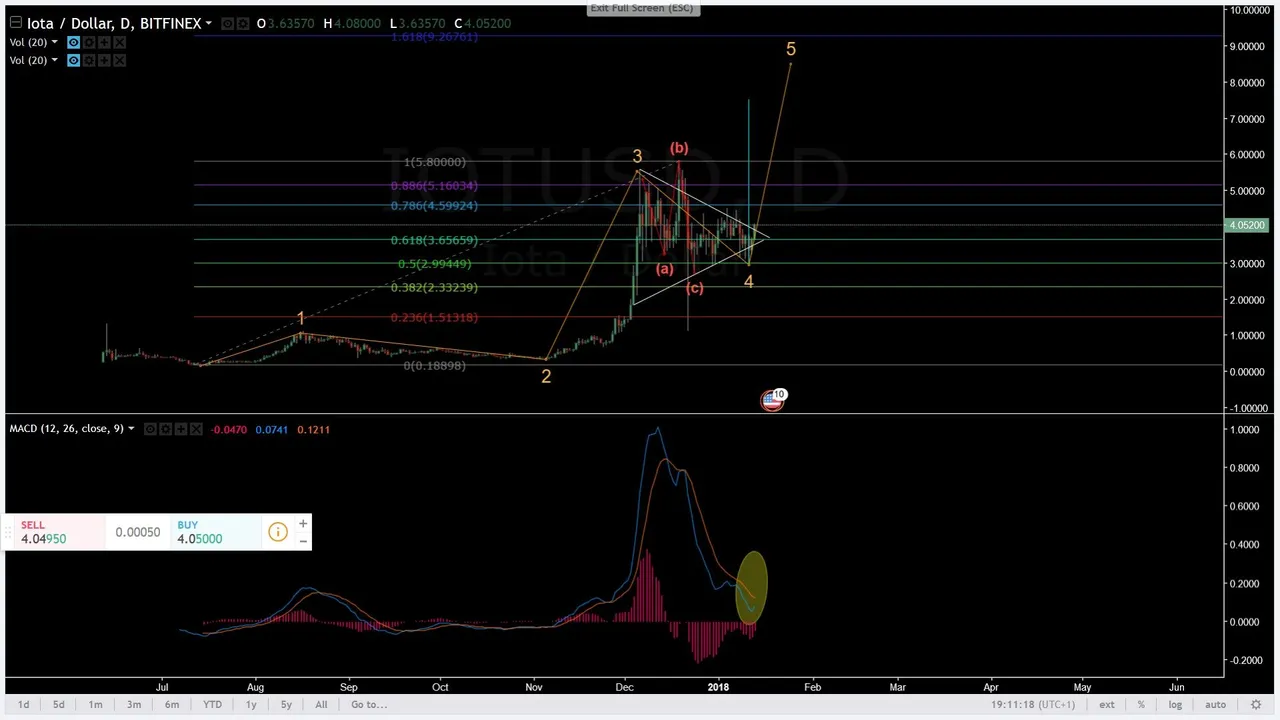Screen dimensions: 1280x720
Task: Open settings gear of first Vol (20)
Action: coord(89,42)
